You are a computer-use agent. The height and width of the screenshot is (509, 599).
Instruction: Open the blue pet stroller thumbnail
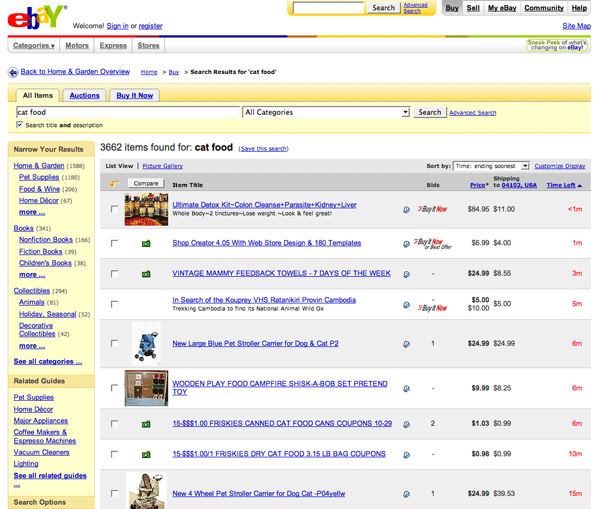click(146, 344)
